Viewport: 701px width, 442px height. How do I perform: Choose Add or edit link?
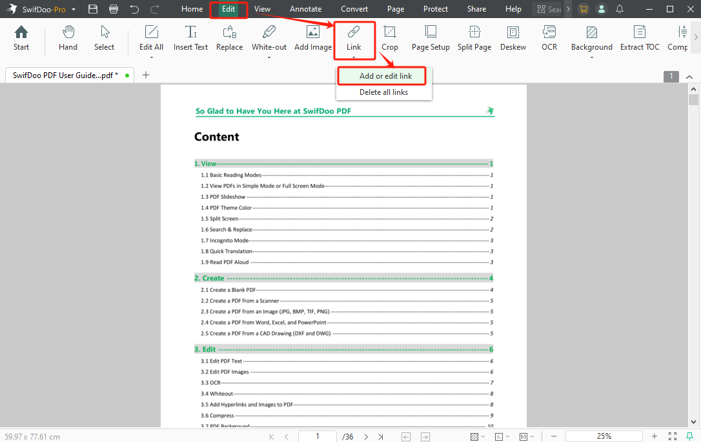[x=385, y=76]
